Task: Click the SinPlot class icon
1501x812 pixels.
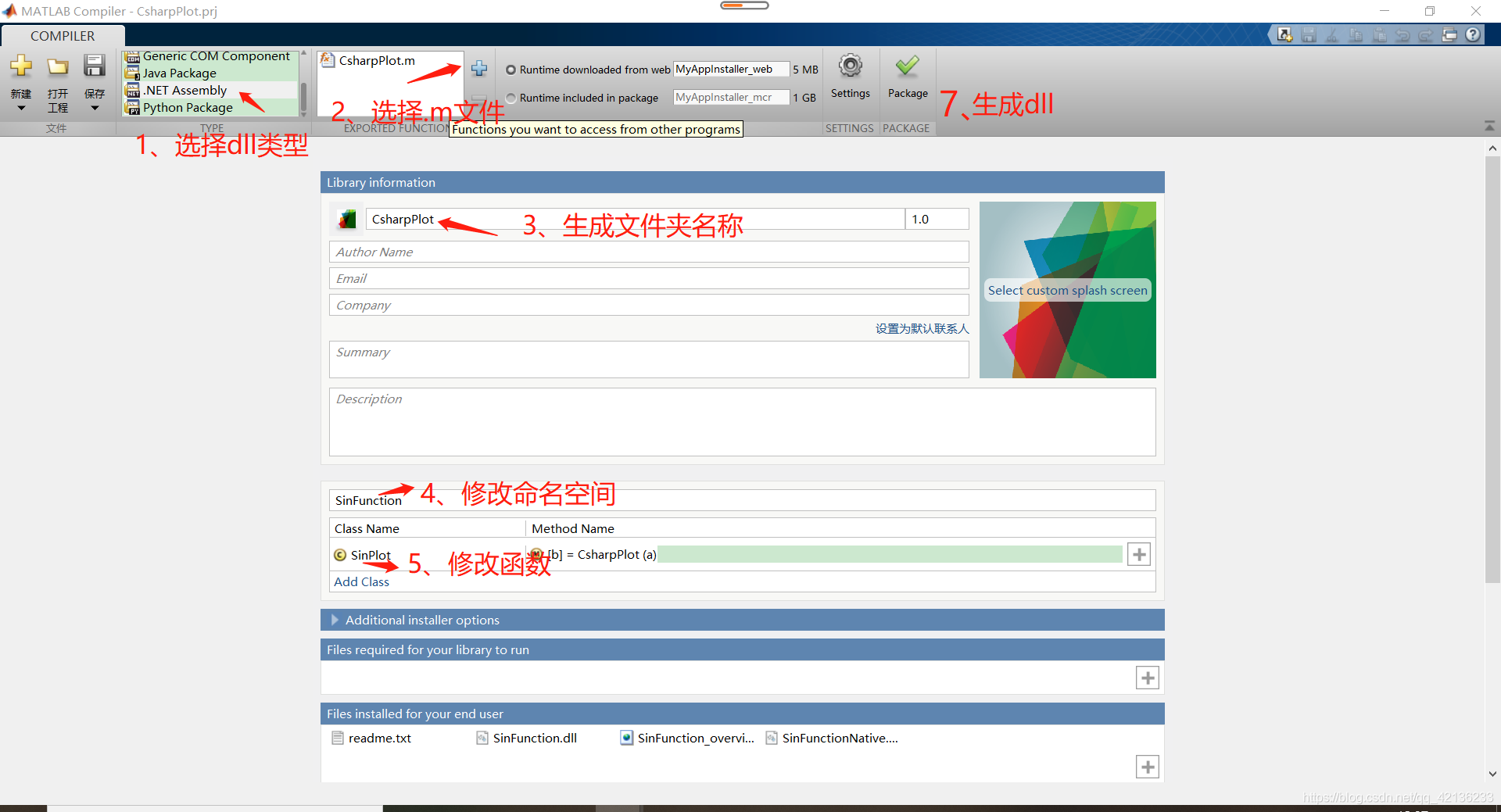Action: (340, 555)
